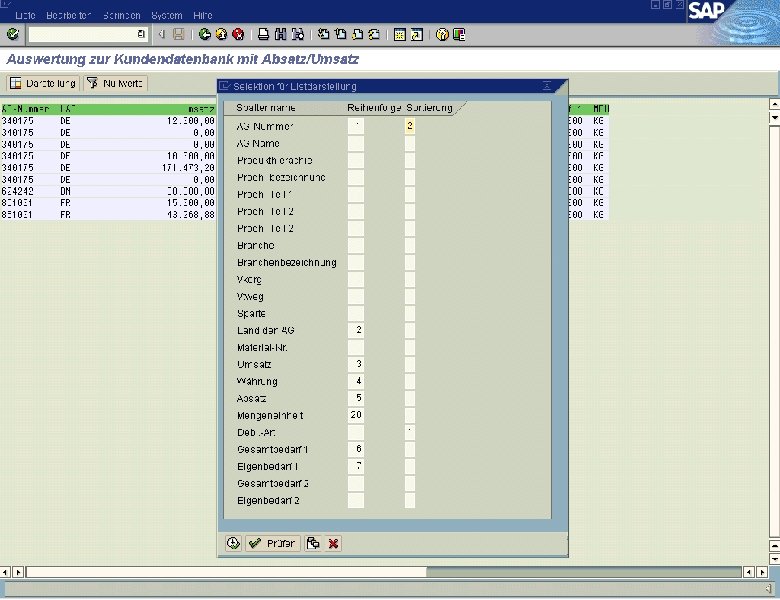Screen dimensions: 780x600
Task: Click the Save diskette icon
Action: pos(179,34)
